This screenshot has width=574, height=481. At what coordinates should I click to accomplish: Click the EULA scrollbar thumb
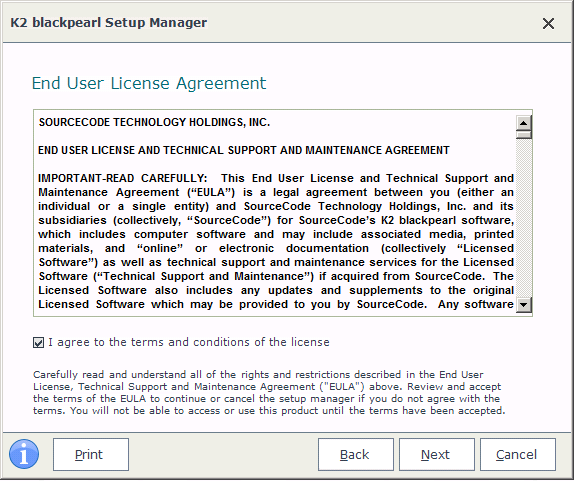[x=523, y=135]
